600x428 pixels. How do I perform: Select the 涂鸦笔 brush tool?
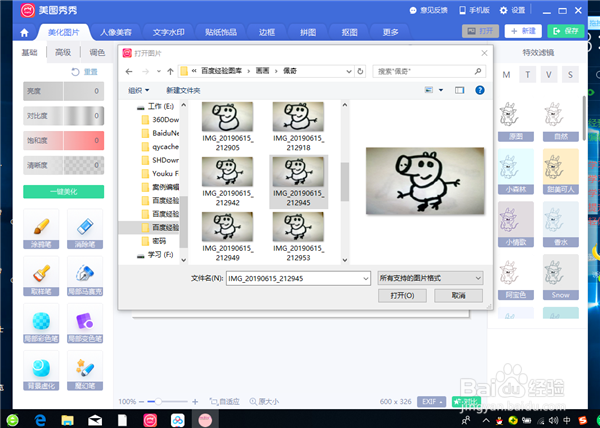point(41,229)
